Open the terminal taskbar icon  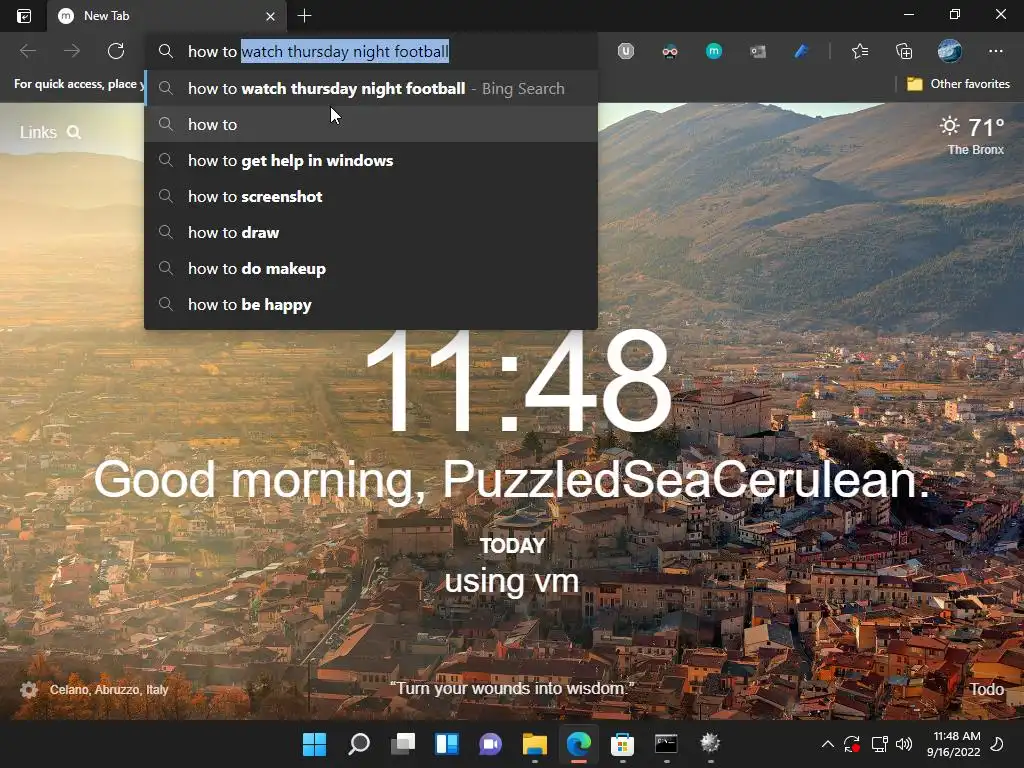(x=666, y=744)
